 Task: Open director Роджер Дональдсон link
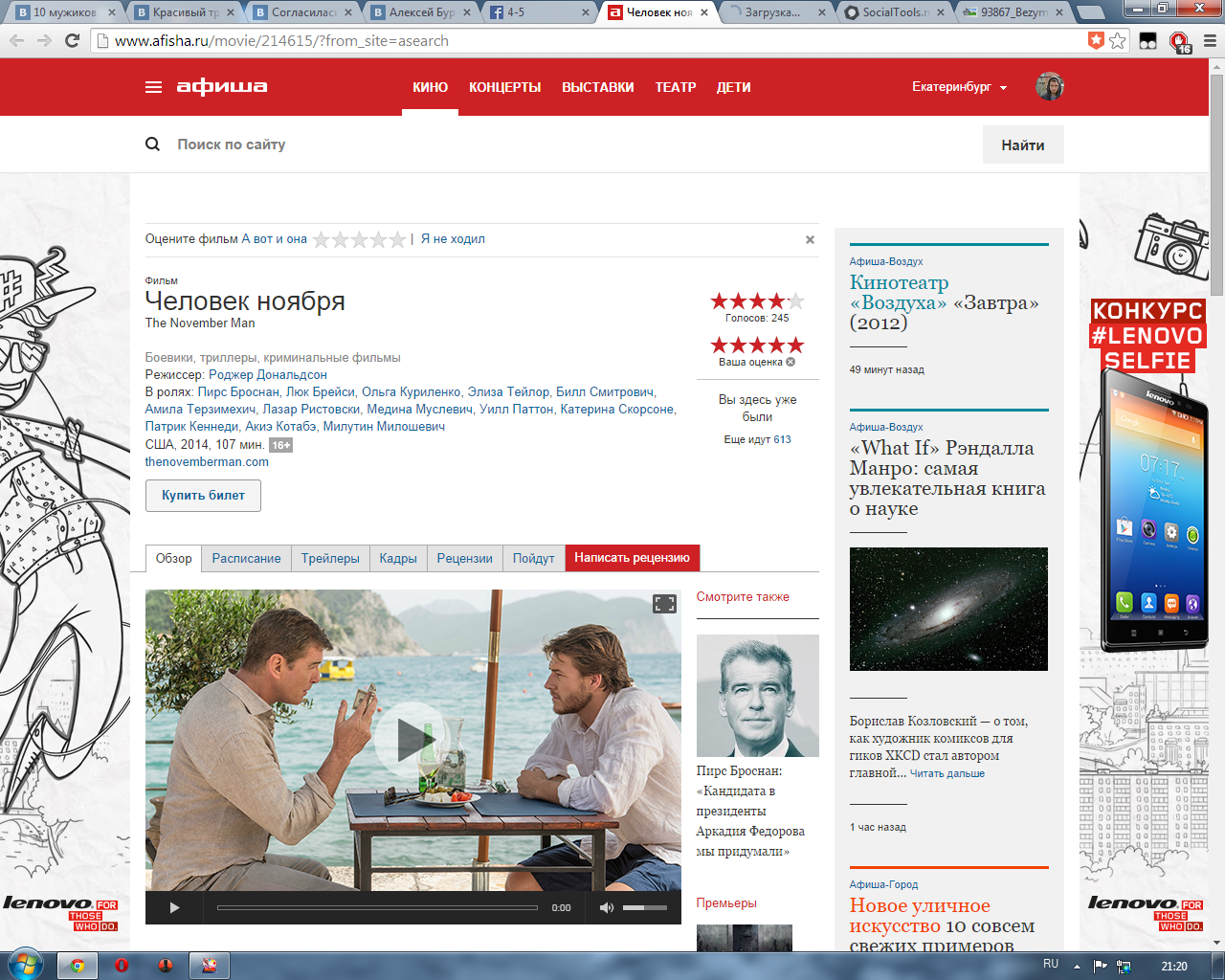point(268,374)
